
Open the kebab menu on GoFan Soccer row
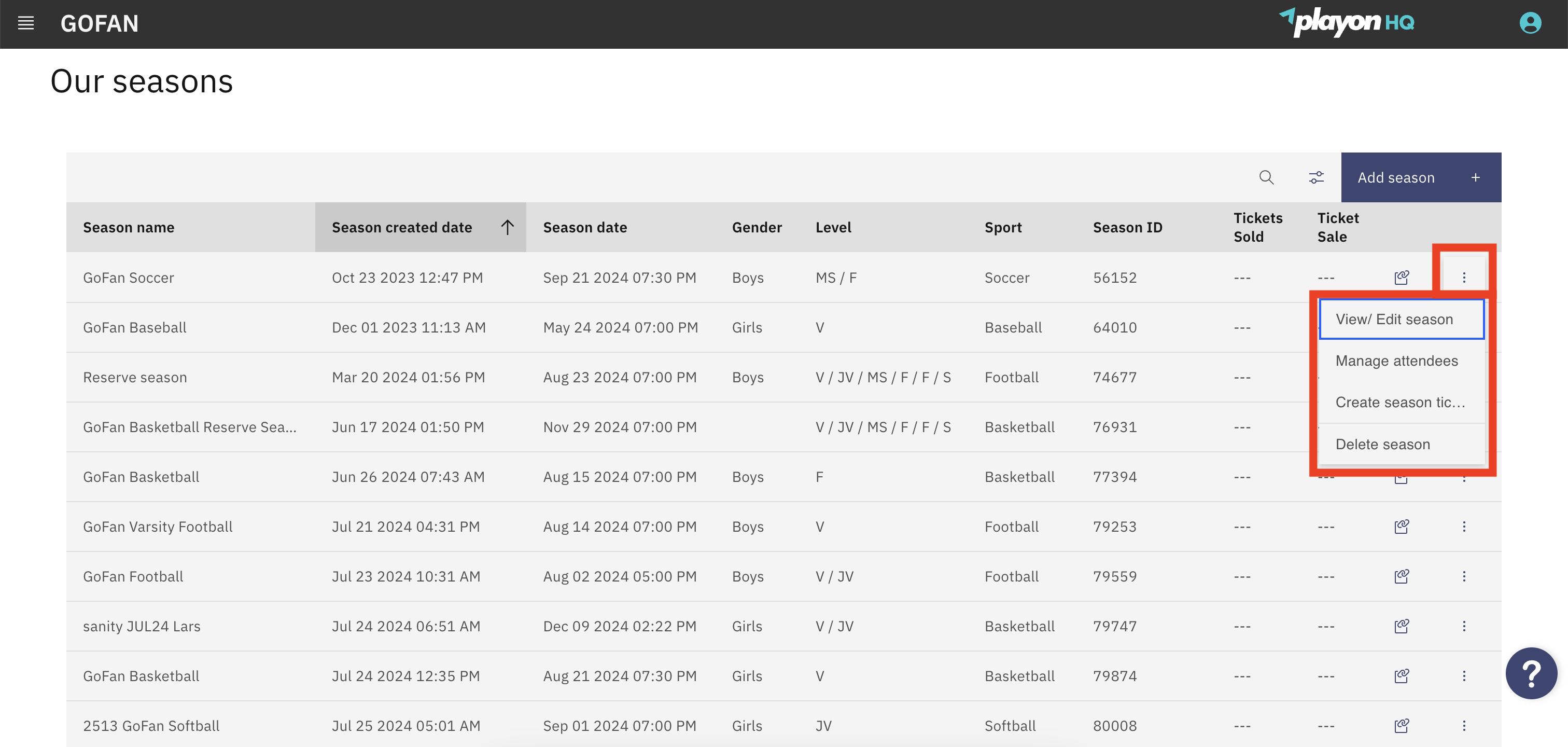(x=1464, y=278)
